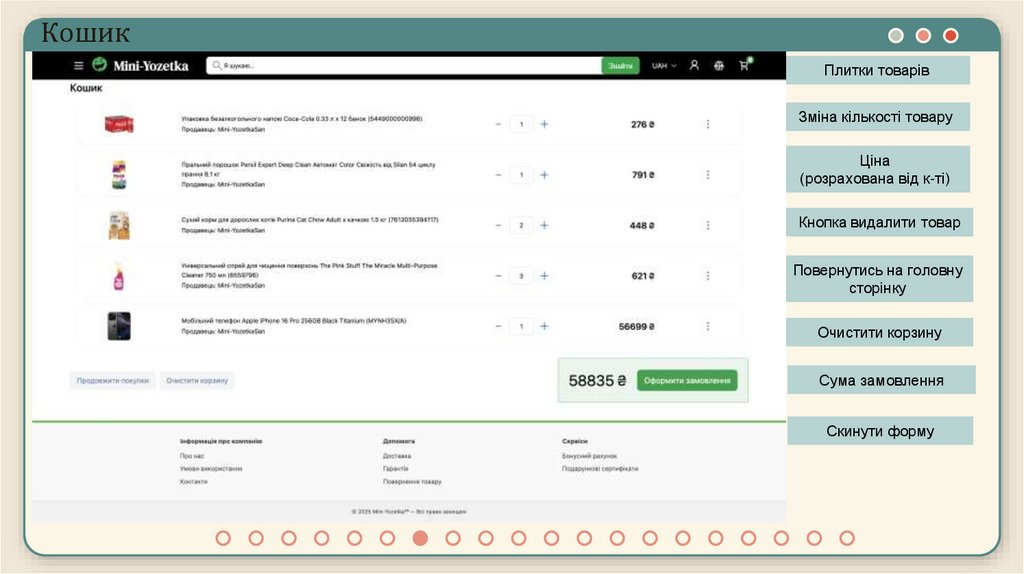
Task: Click the 'Кнопка видалити товар' label
Action: coord(879,223)
